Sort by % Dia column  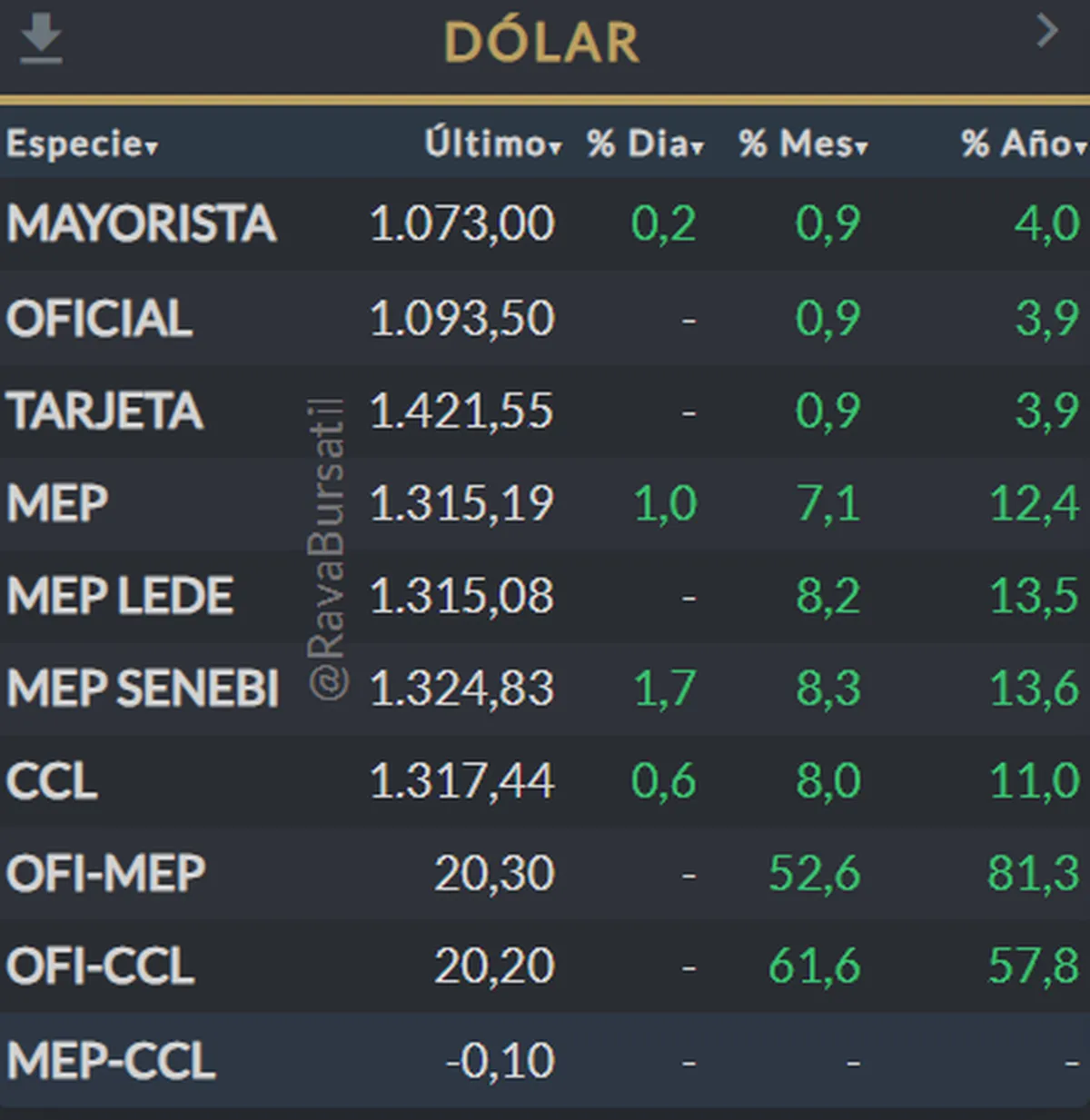click(645, 144)
